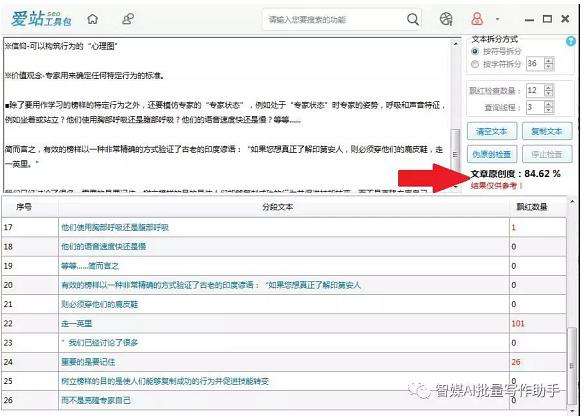Open the blue help question icon

(x=570, y=41)
